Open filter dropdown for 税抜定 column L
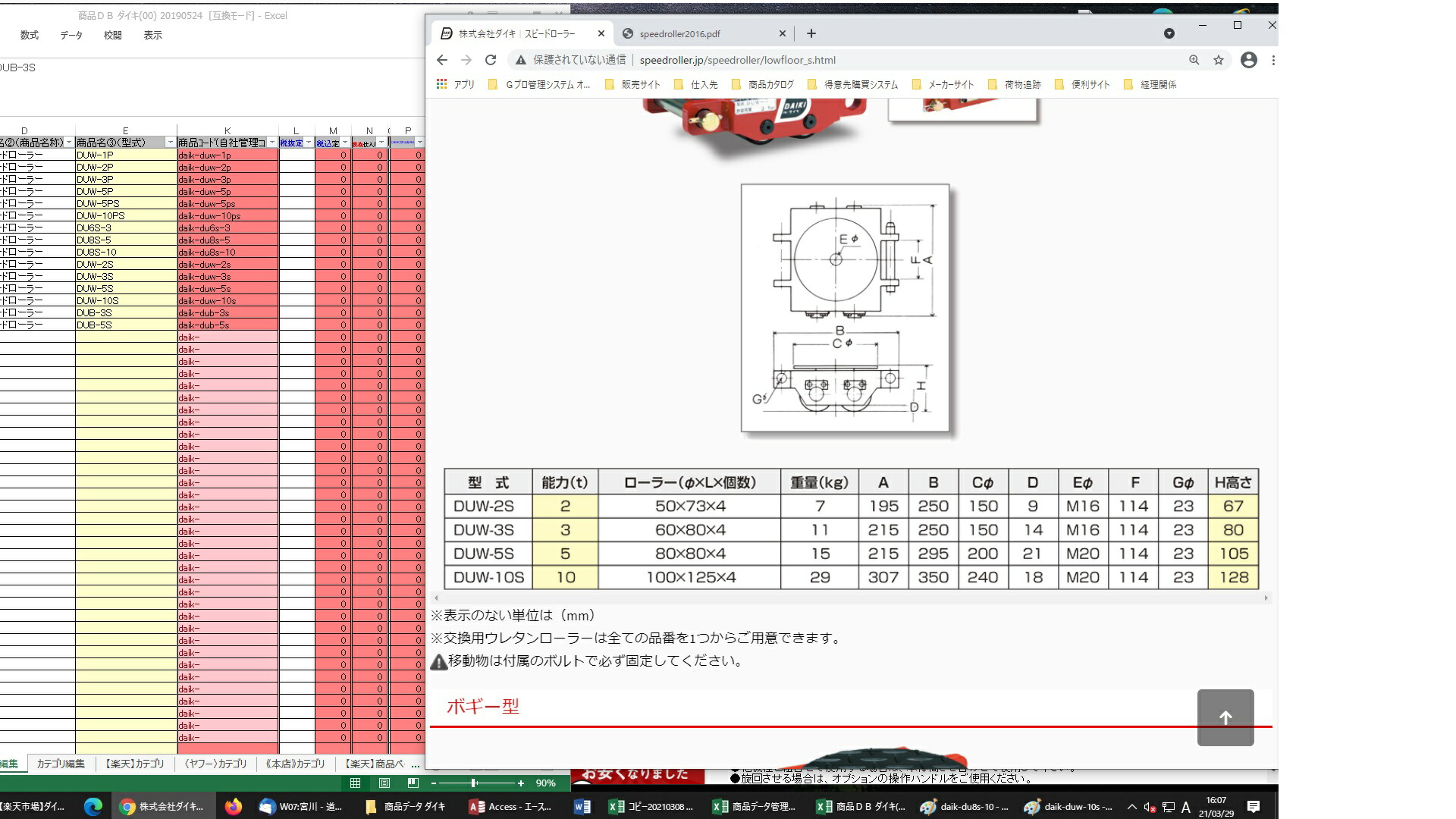 (308, 143)
